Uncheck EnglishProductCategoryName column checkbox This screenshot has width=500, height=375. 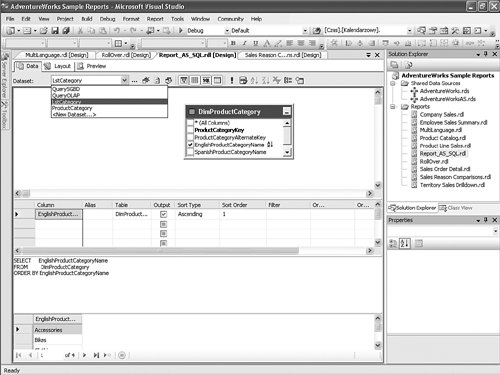pyautogui.click(x=190, y=145)
